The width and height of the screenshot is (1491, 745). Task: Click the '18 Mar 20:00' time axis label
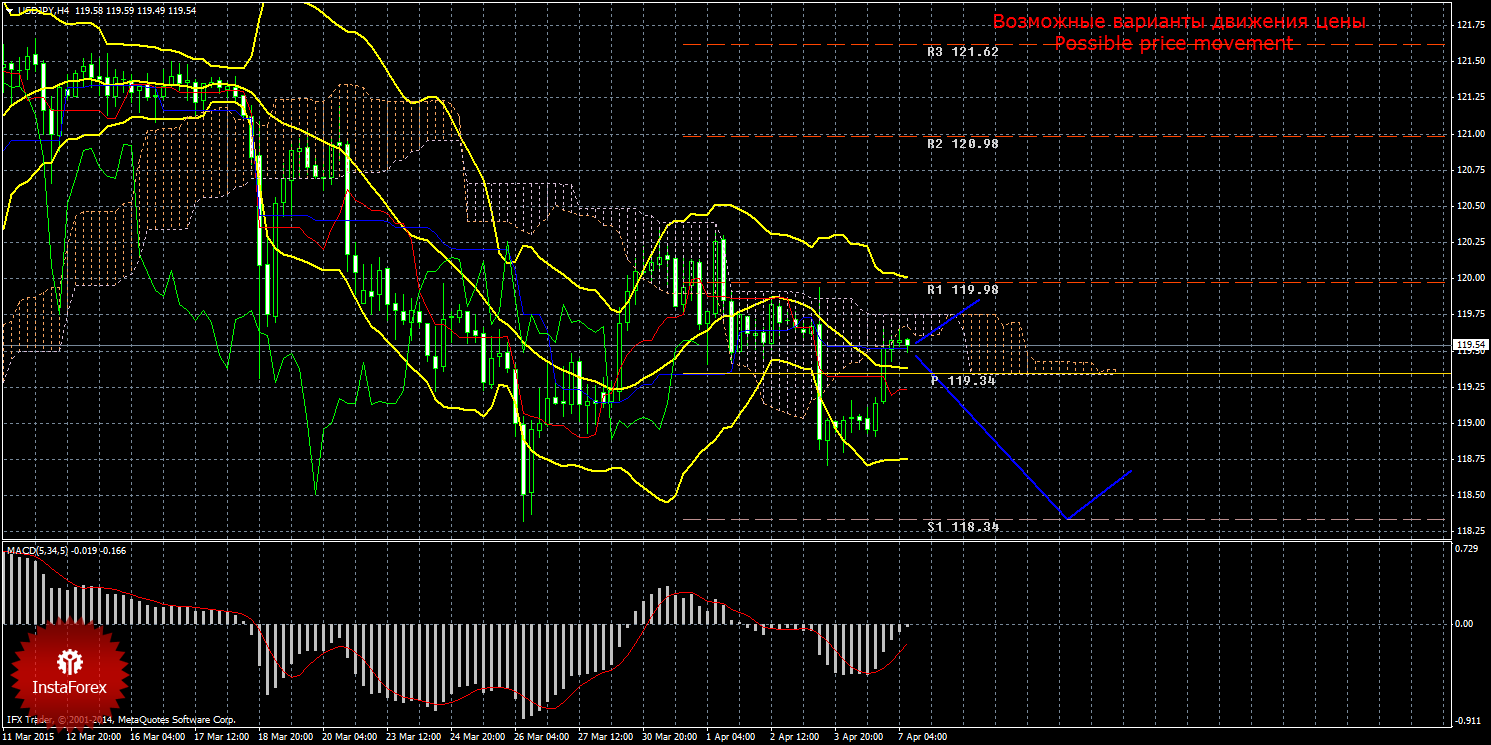click(x=286, y=737)
